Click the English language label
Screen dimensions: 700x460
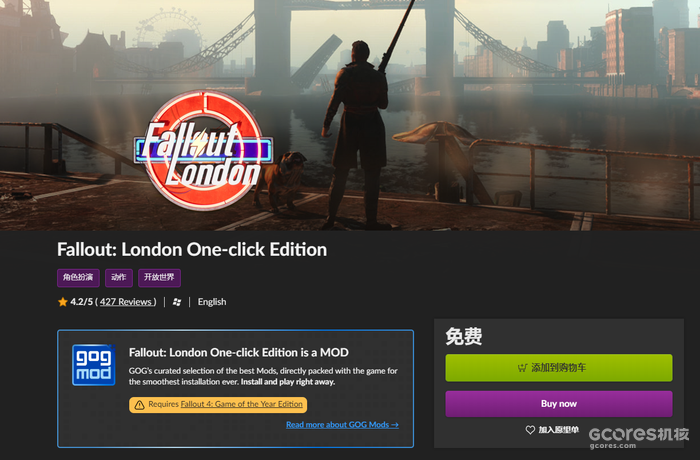coord(212,302)
